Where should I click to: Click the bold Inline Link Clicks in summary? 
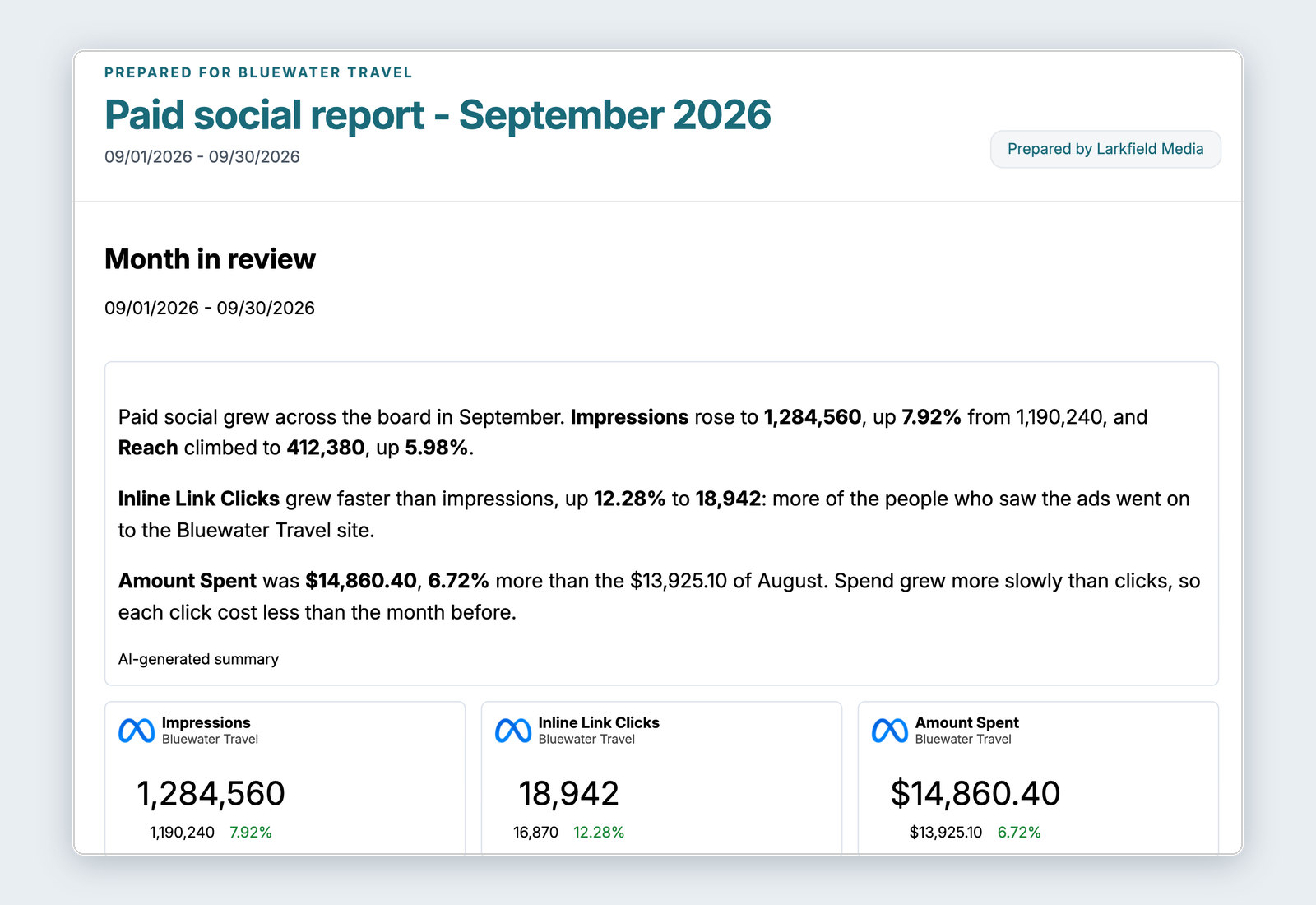tap(199, 499)
